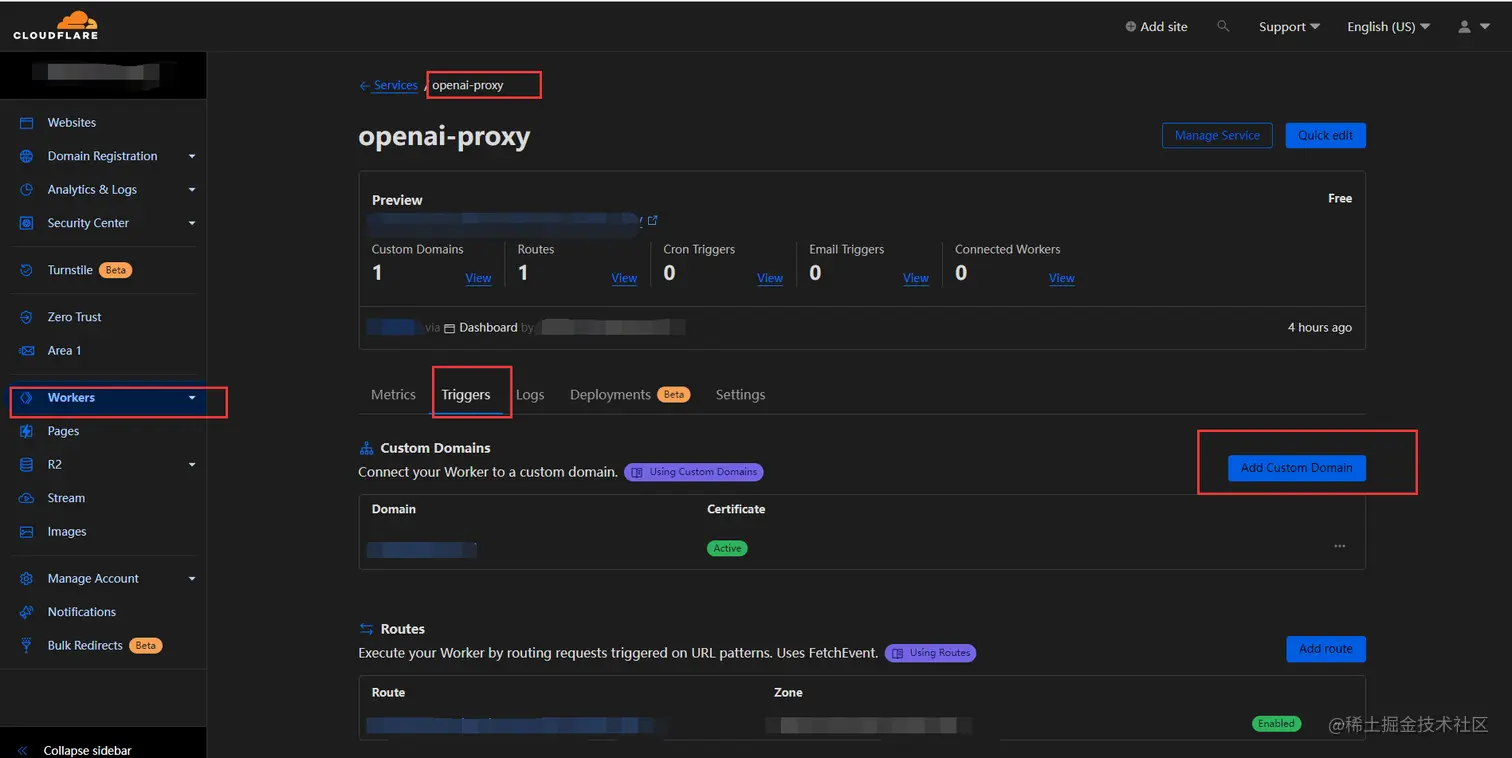The height and width of the screenshot is (758, 1512).
Task: Click the Add site plus icon
Action: (x=1131, y=27)
